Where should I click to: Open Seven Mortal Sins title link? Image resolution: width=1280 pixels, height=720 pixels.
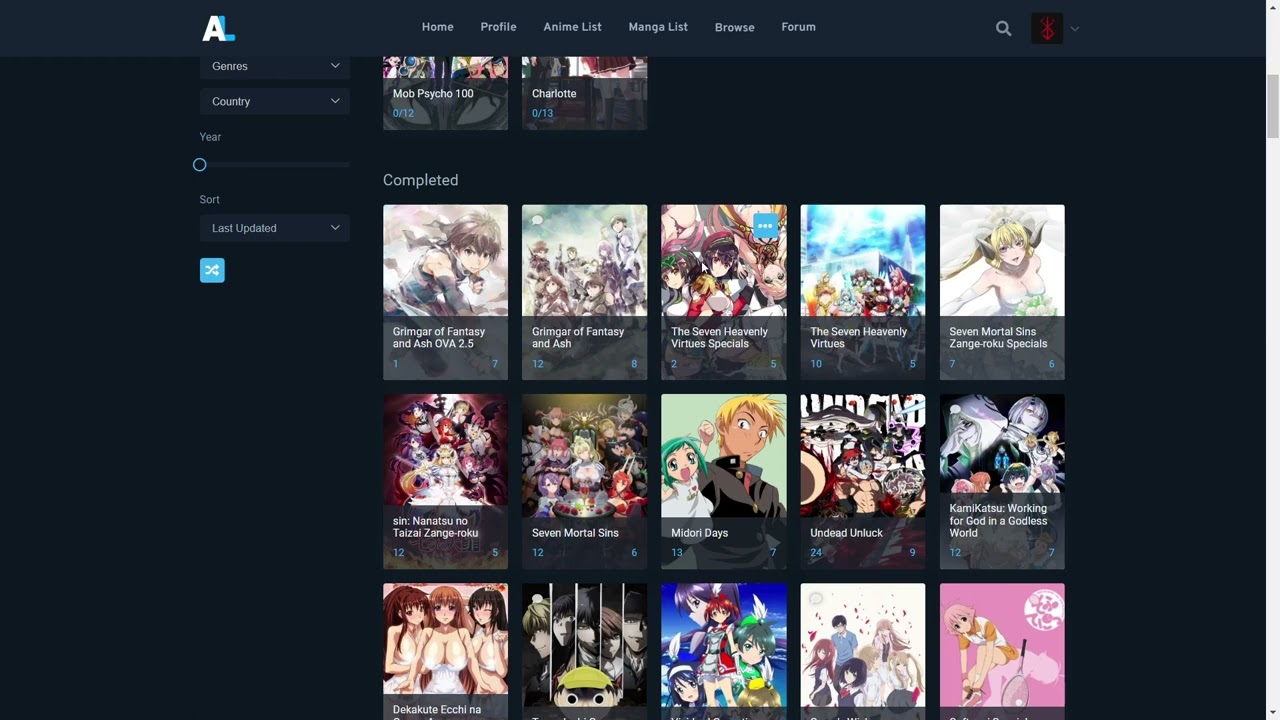tap(575, 533)
